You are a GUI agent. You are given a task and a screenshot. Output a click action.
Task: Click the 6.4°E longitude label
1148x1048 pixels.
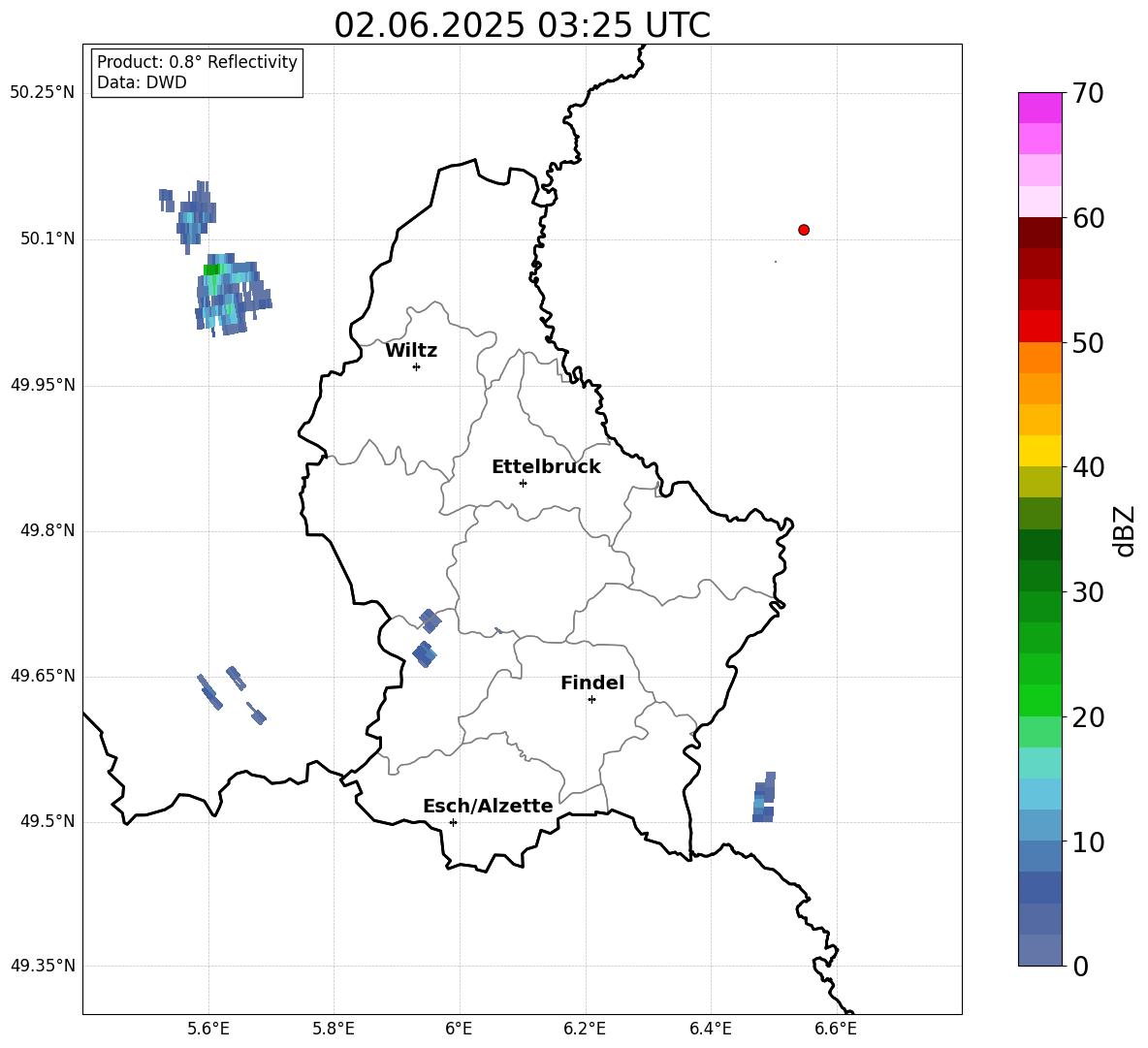tap(710, 1030)
